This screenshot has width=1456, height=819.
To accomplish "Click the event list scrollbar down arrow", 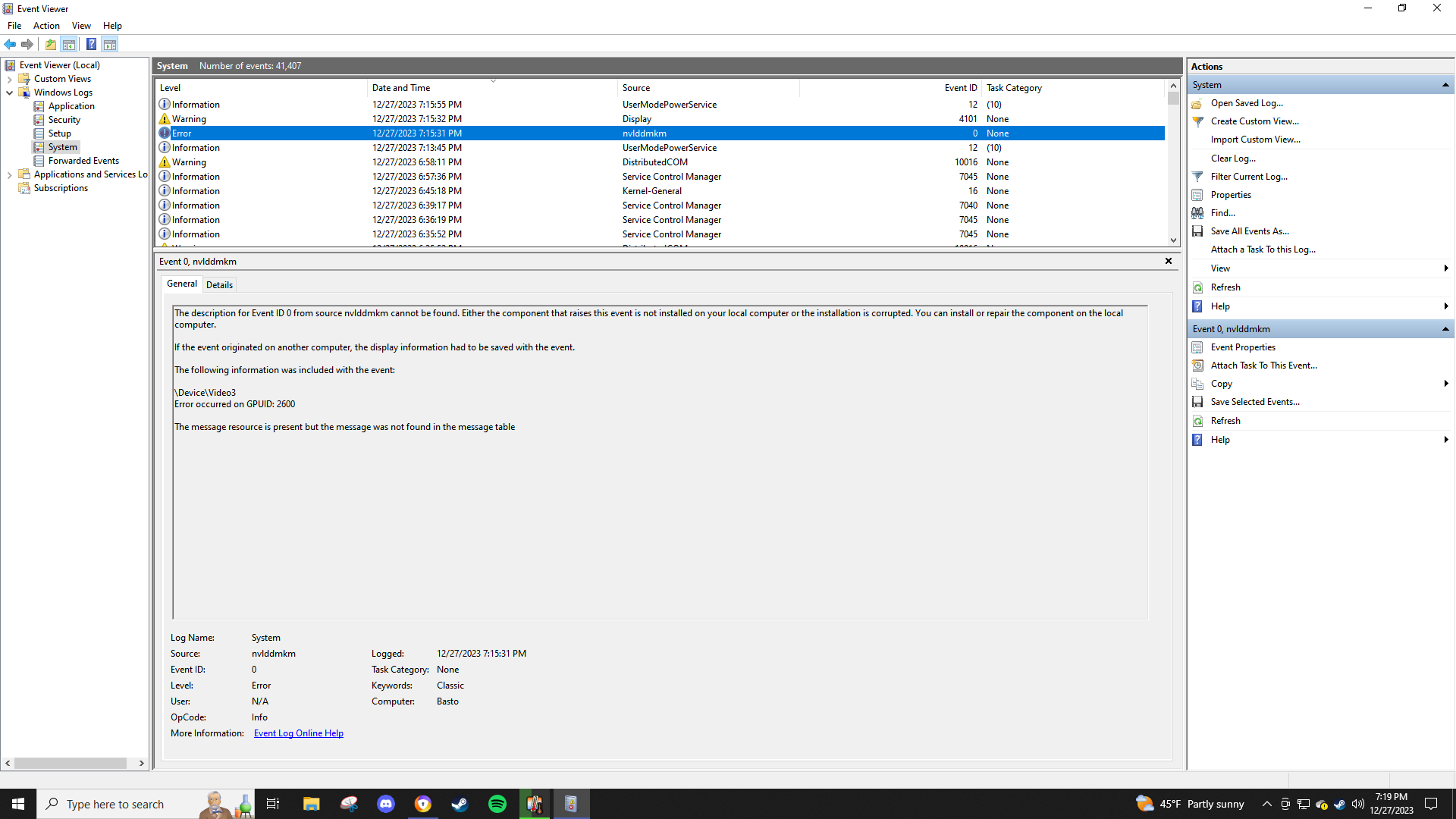I will click(x=1173, y=240).
